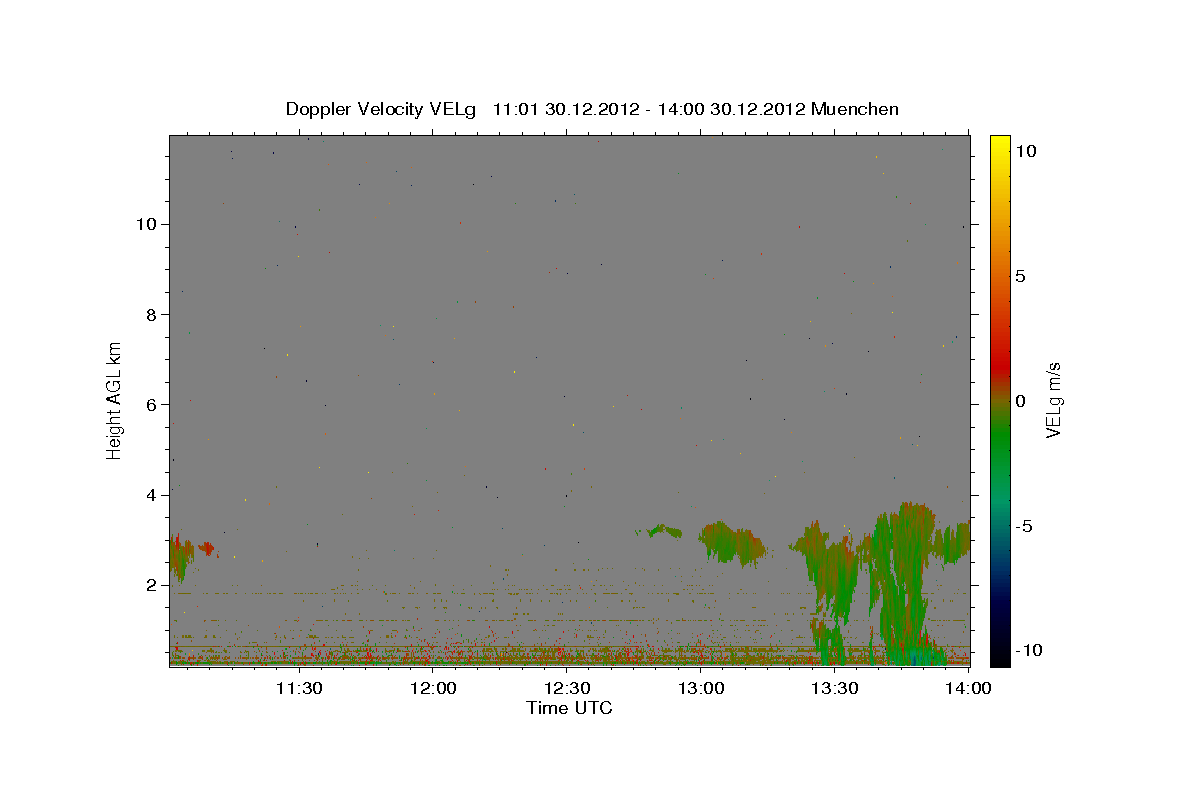The height and width of the screenshot is (800, 1200).
Task: Click the height tick label 4
Action: click(151, 495)
